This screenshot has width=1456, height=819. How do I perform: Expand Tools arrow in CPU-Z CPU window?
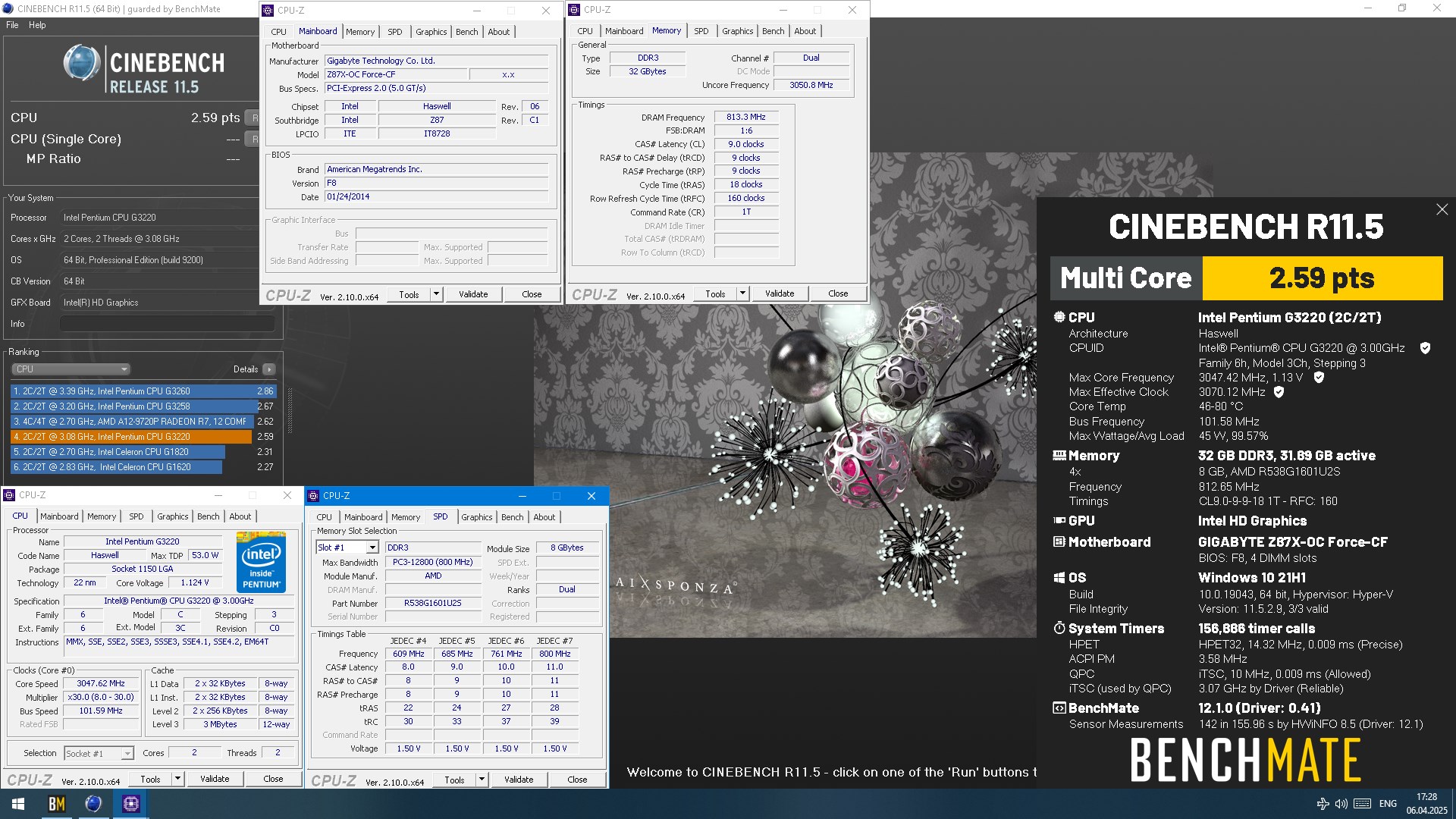[x=177, y=779]
